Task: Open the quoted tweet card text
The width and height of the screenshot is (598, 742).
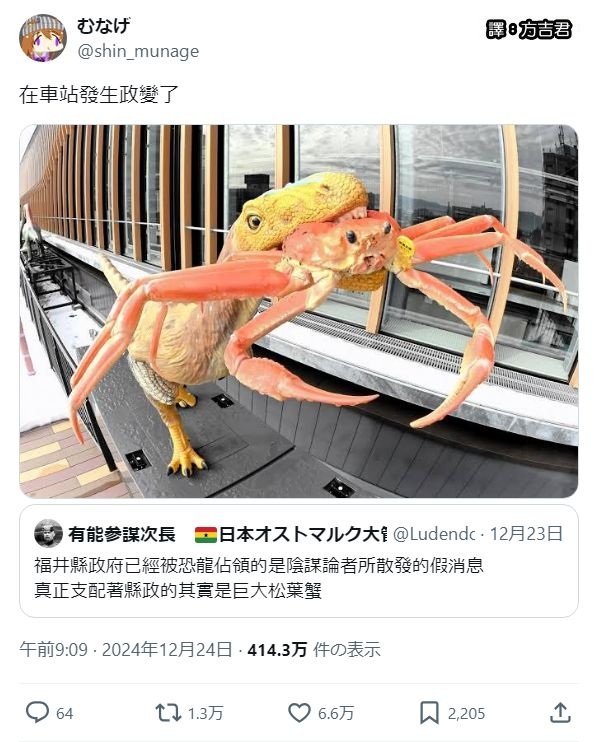Action: [259, 578]
